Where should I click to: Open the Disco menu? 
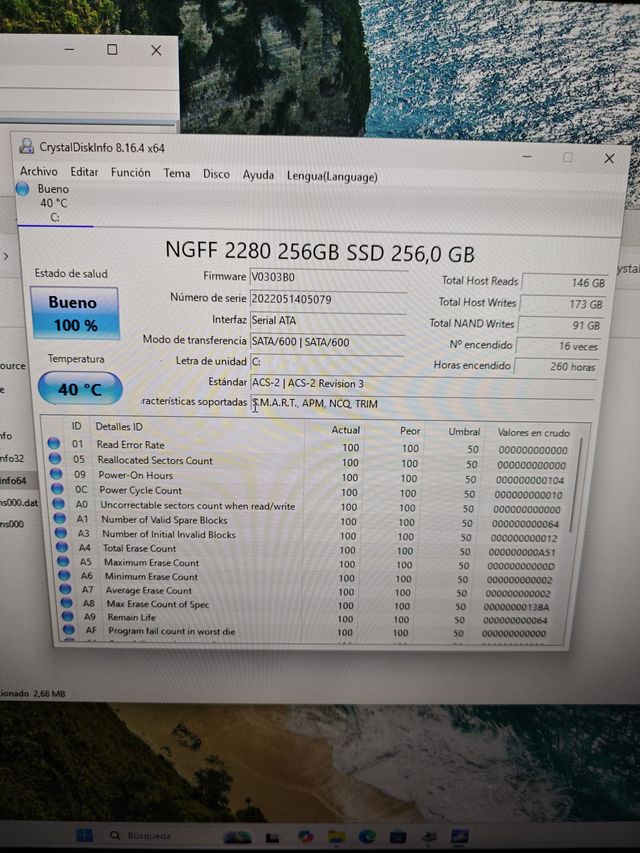click(x=216, y=174)
